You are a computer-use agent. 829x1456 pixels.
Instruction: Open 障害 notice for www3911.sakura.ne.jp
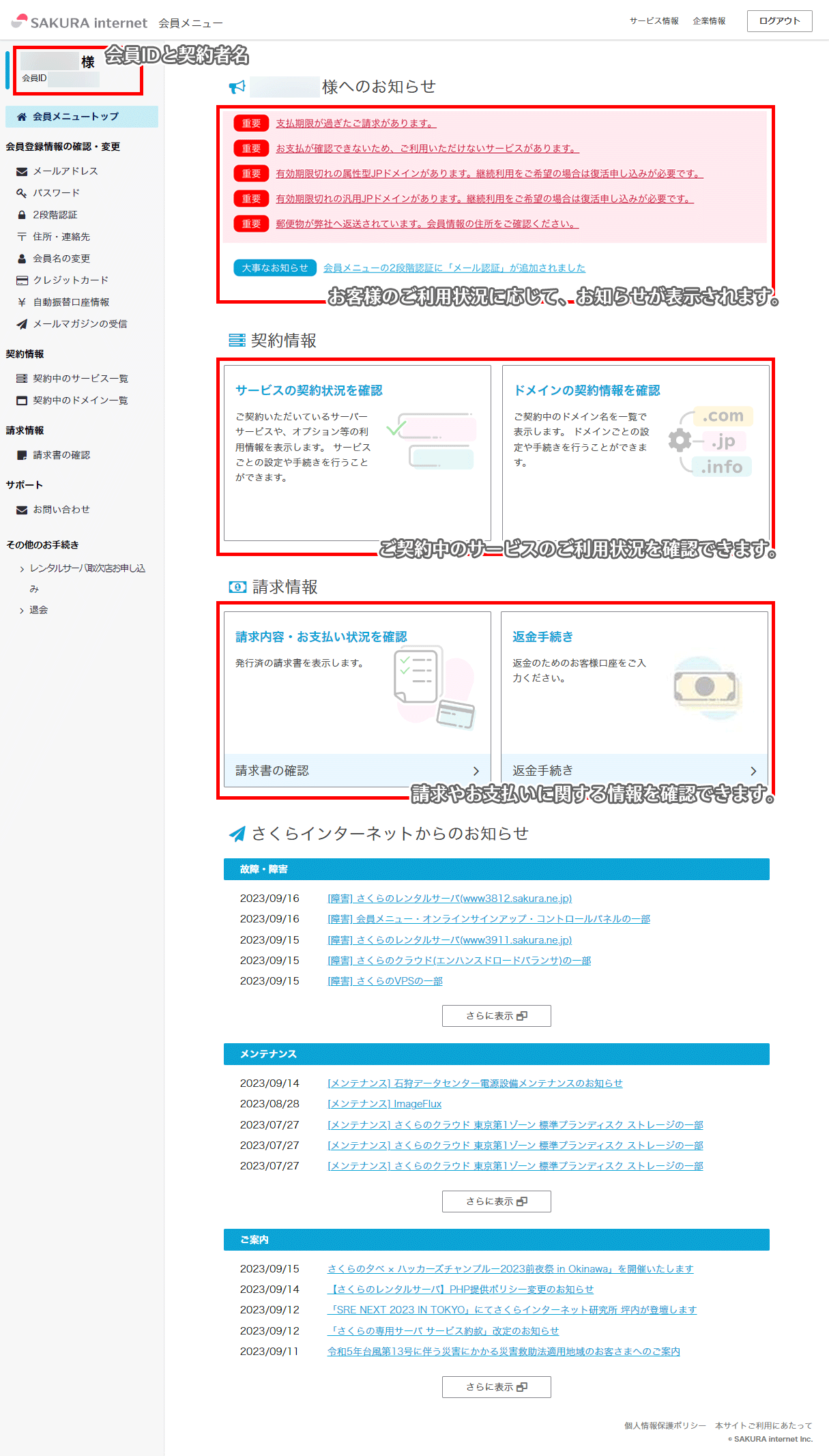(450, 940)
